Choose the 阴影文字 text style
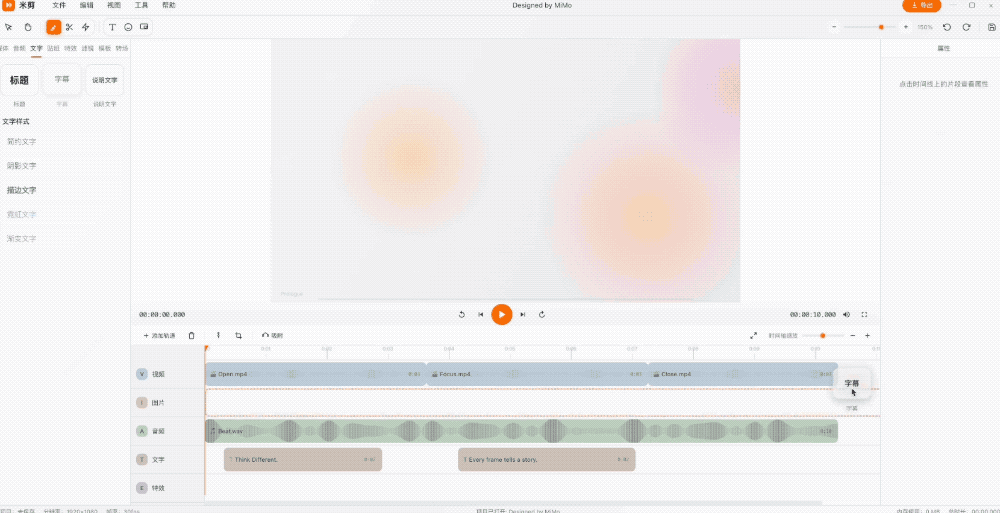This screenshot has width=1000, height=513. coord(22,166)
